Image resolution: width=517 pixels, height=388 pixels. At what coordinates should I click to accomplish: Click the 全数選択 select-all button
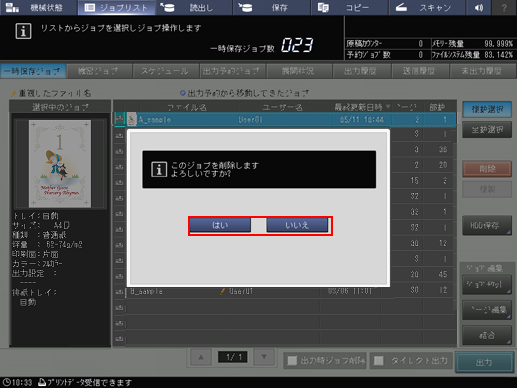[487, 130]
